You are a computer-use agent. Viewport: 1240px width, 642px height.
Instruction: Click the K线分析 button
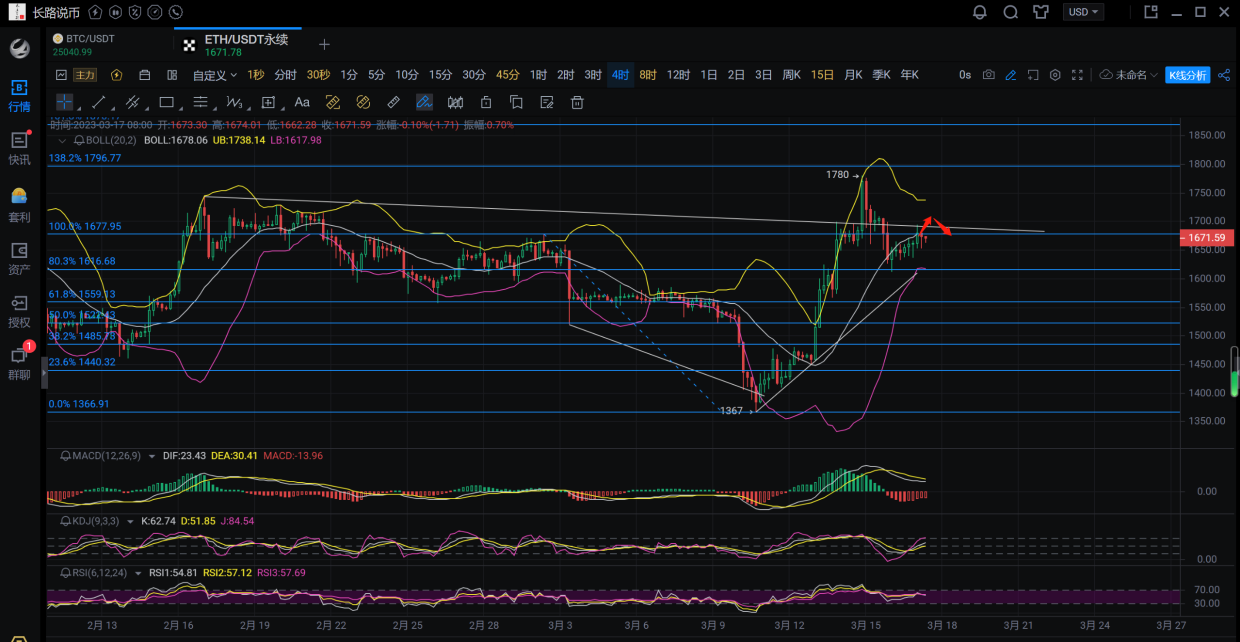click(1188, 75)
